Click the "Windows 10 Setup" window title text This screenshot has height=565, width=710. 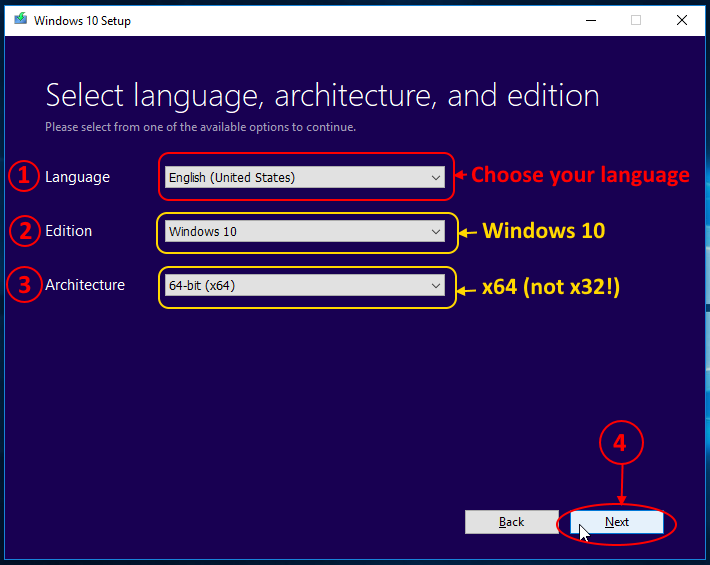click(x=82, y=21)
